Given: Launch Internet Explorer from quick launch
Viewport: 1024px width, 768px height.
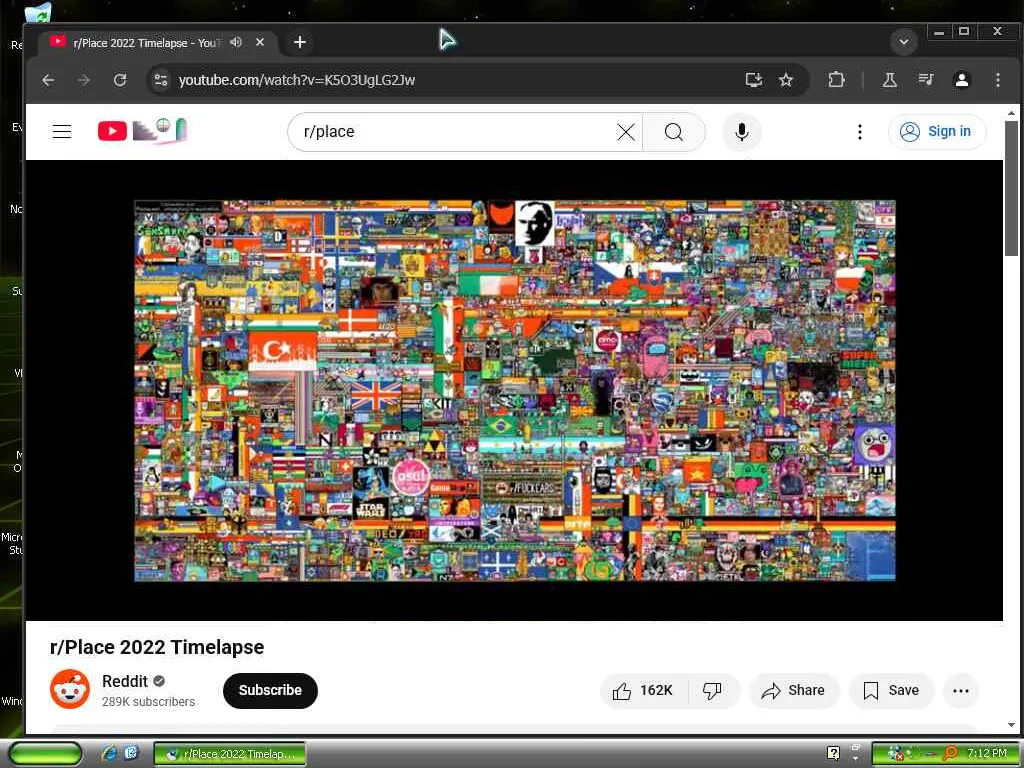Looking at the screenshot, I should tap(110, 753).
